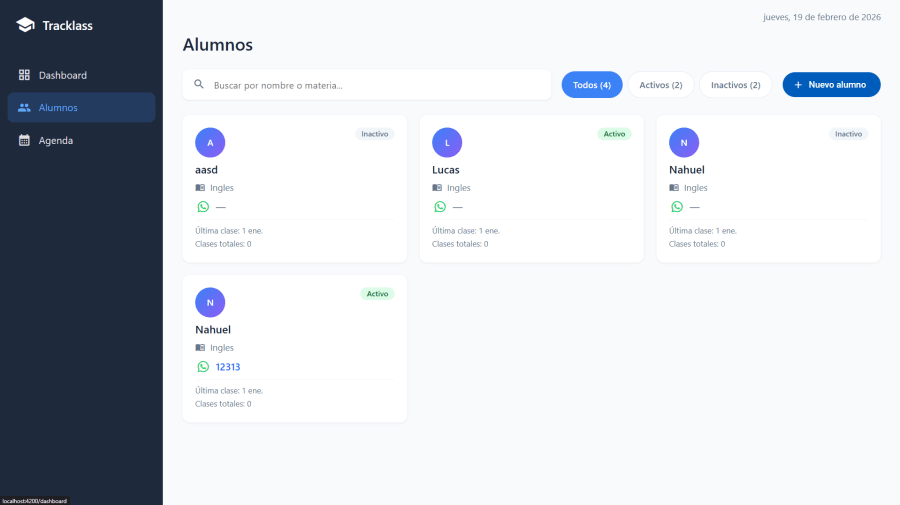Viewport: 900px width, 505px height.
Task: Click the Dashboard grid icon
Action: [24, 75]
